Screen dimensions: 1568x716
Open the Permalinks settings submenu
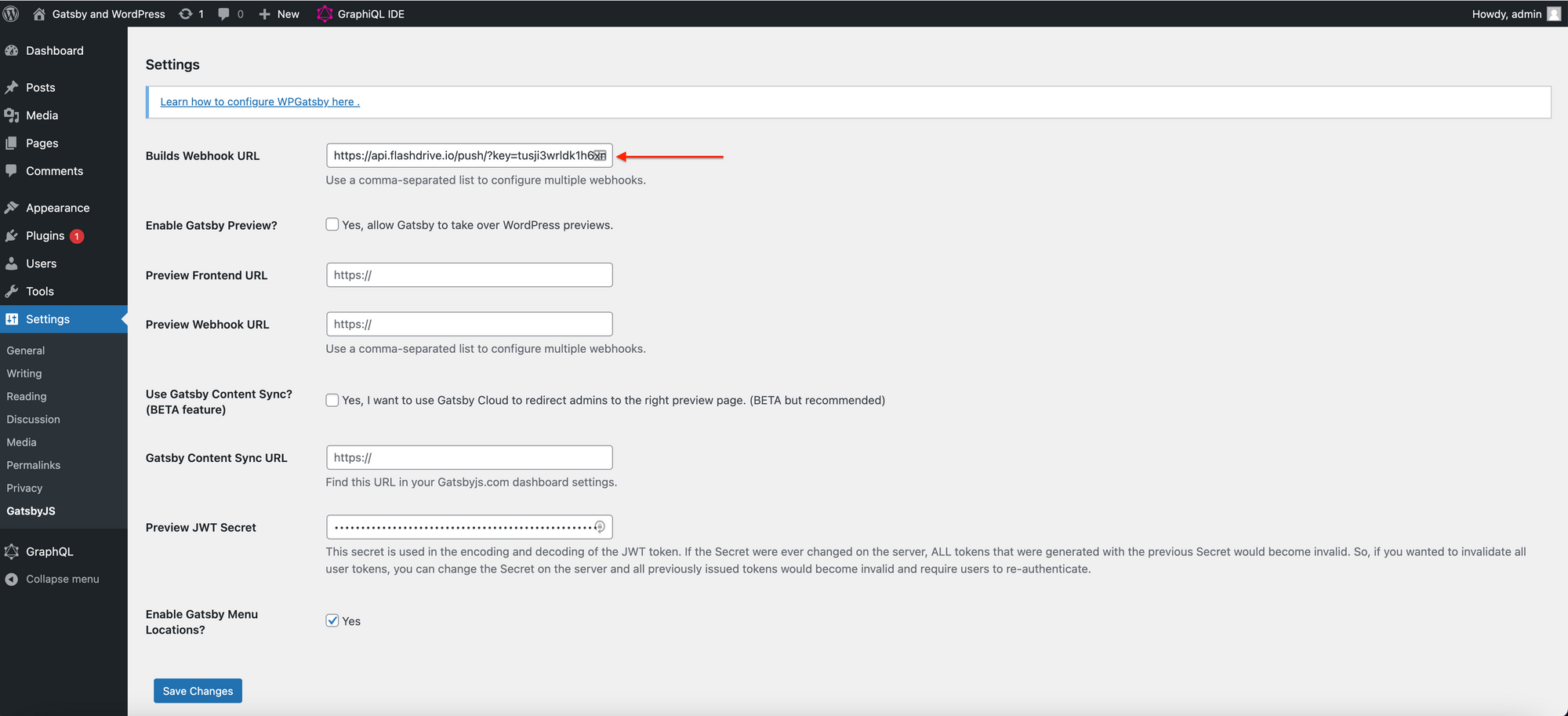(x=33, y=464)
